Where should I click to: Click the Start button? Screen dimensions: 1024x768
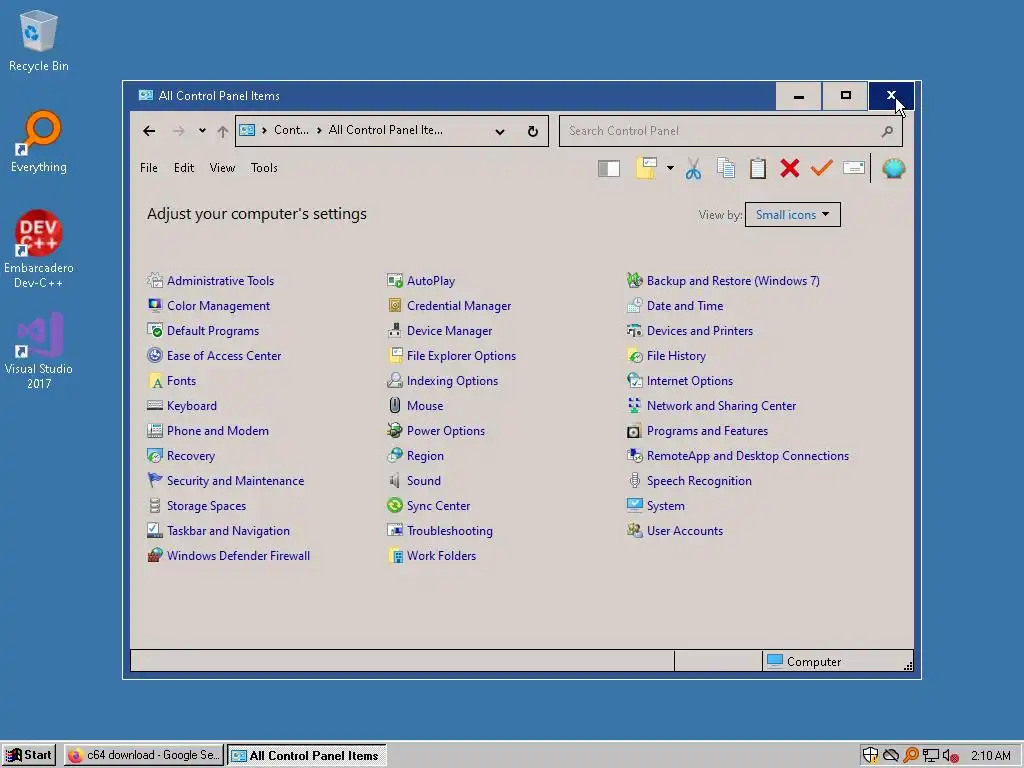coord(29,755)
